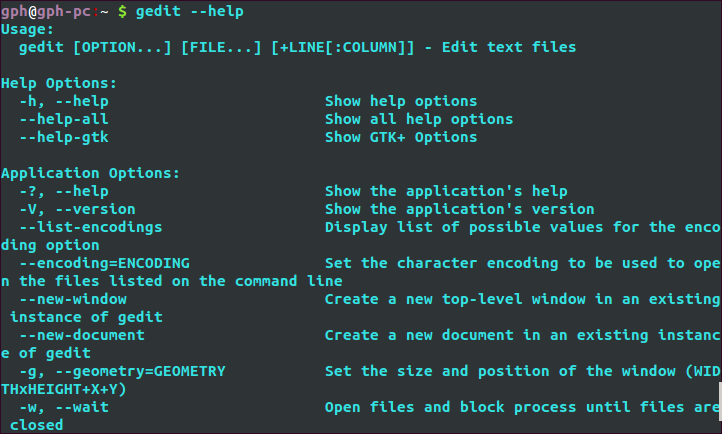Click the --encoding=ENCODING option text

tap(105, 263)
